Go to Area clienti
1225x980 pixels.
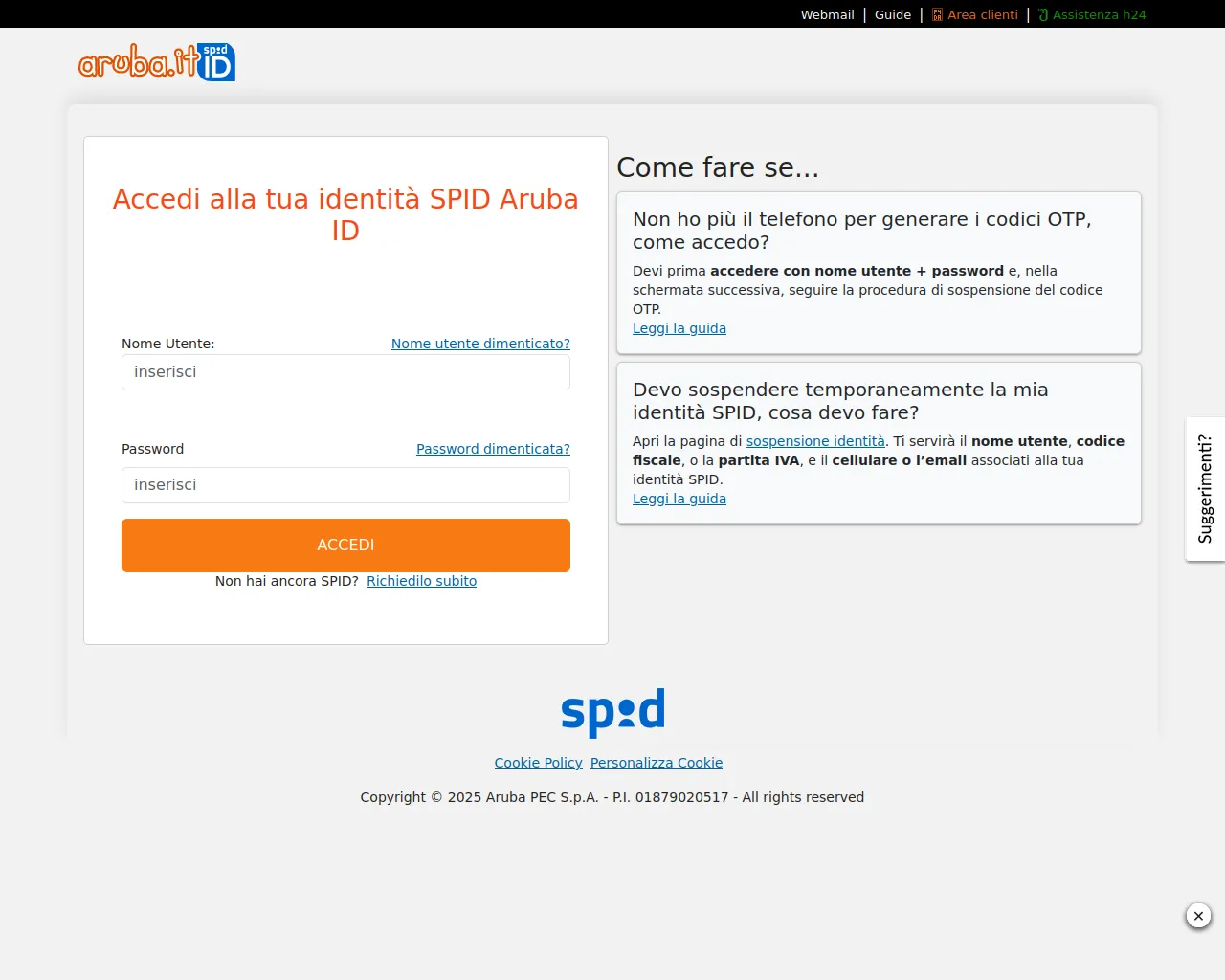pyautogui.click(x=975, y=14)
